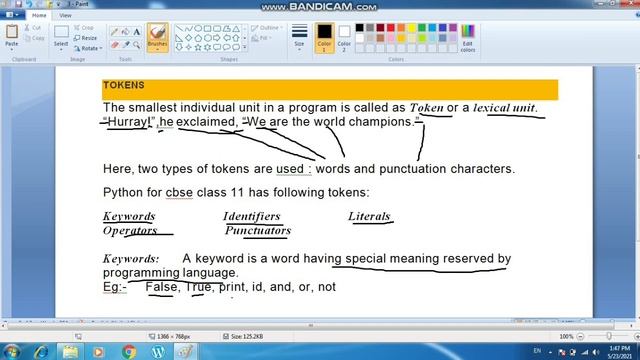Click the Copy button
The height and width of the screenshot is (360, 640).
(34, 38)
